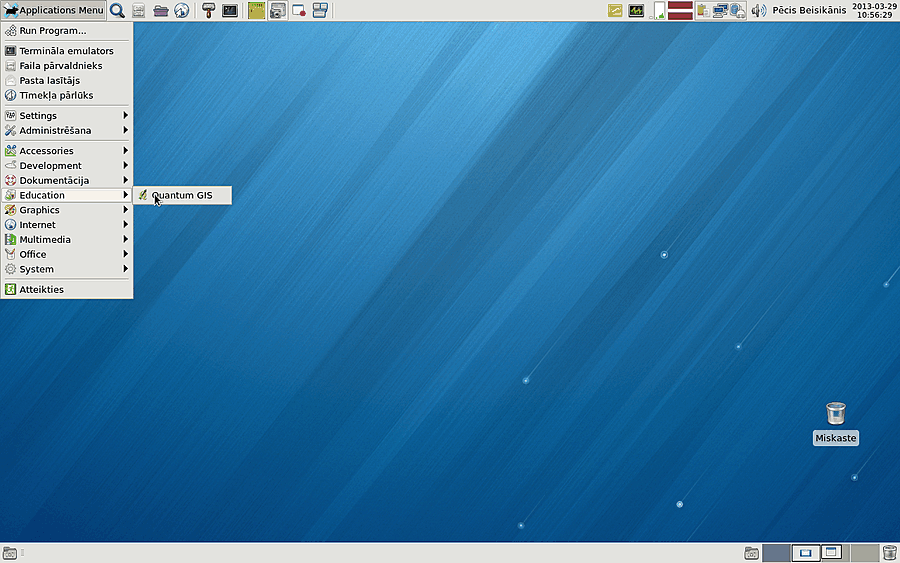Expand the Dokumentācija submenu

(67, 180)
